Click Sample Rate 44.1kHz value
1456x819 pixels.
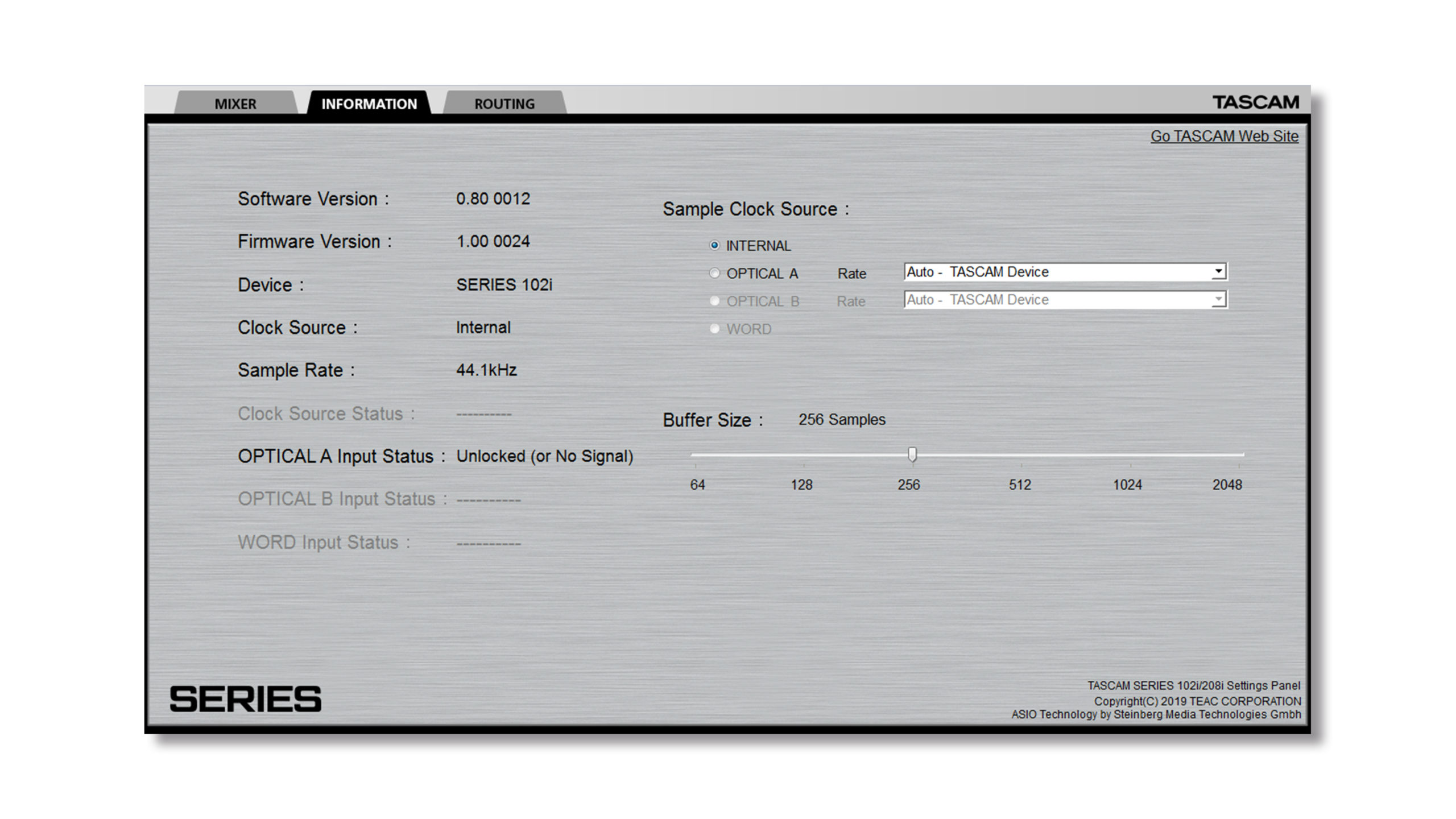pyautogui.click(x=486, y=370)
